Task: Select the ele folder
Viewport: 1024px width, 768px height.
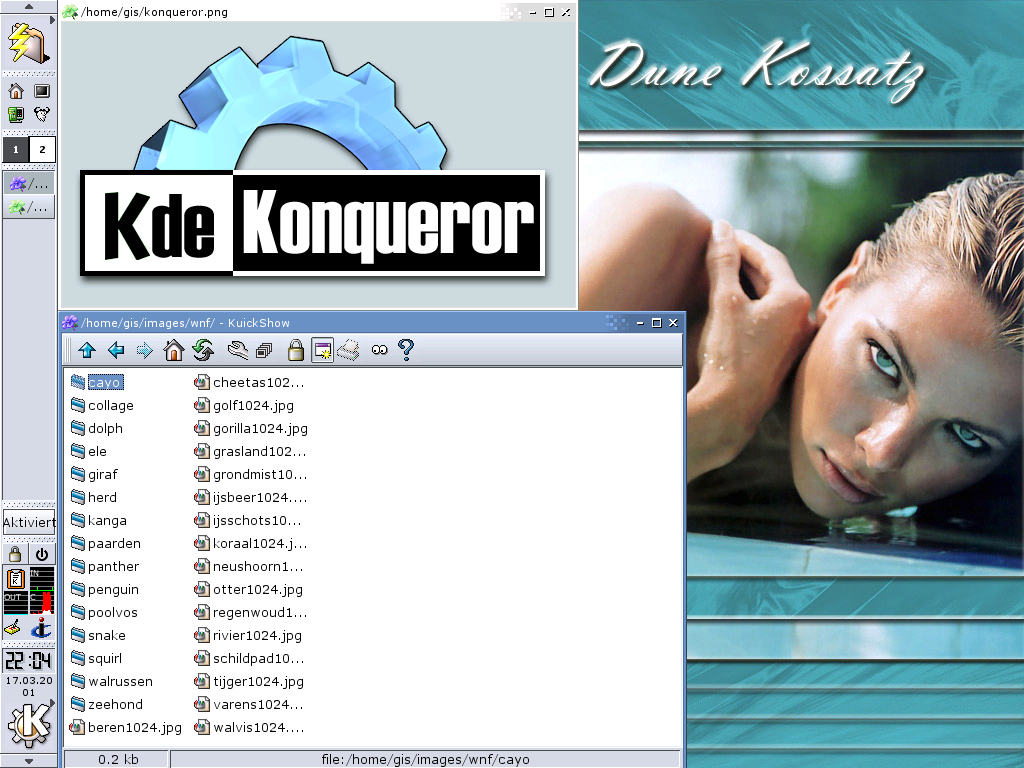Action: coord(89,451)
